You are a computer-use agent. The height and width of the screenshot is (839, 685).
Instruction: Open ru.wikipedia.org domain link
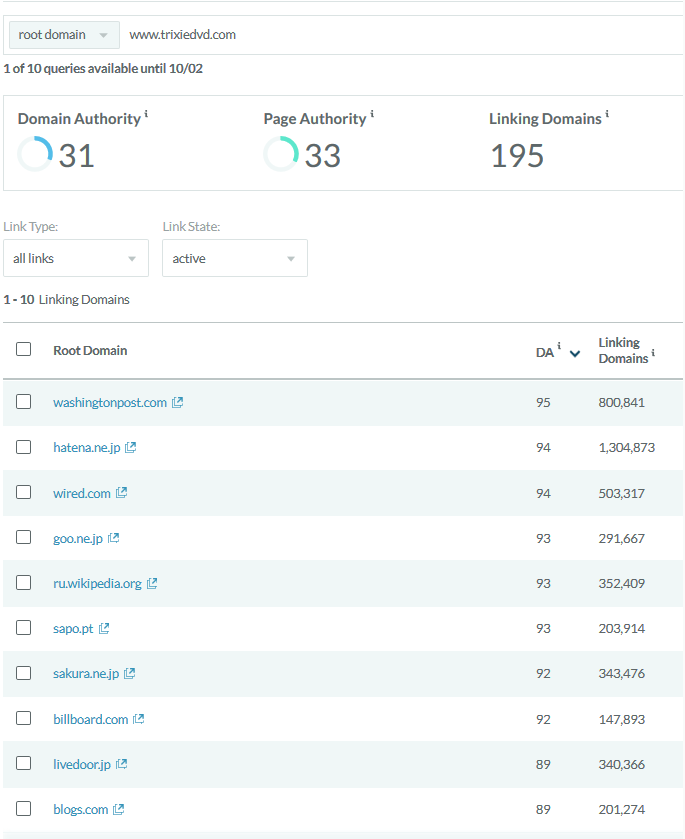point(97,583)
